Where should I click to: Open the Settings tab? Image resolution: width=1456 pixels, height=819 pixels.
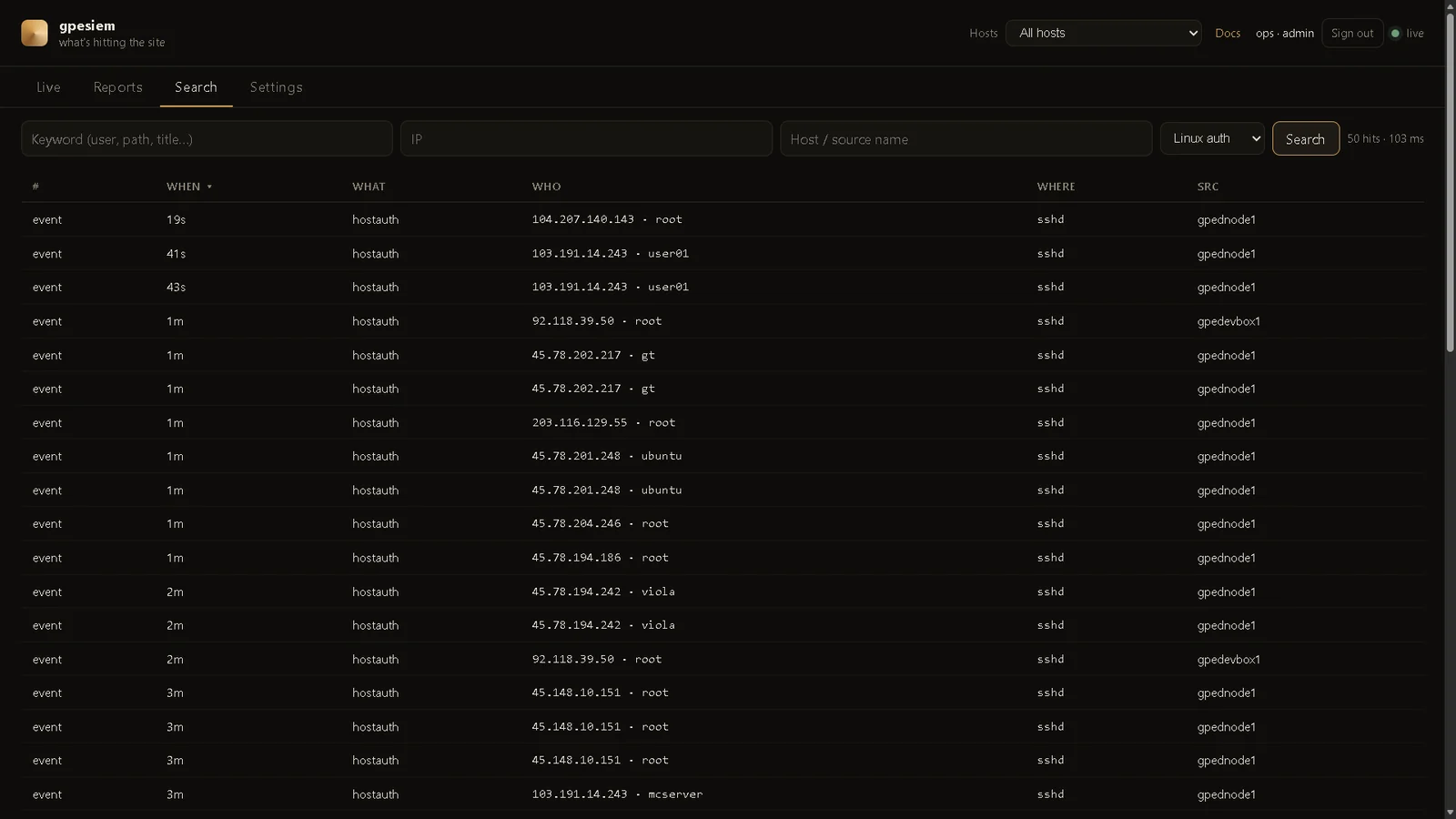tap(277, 87)
